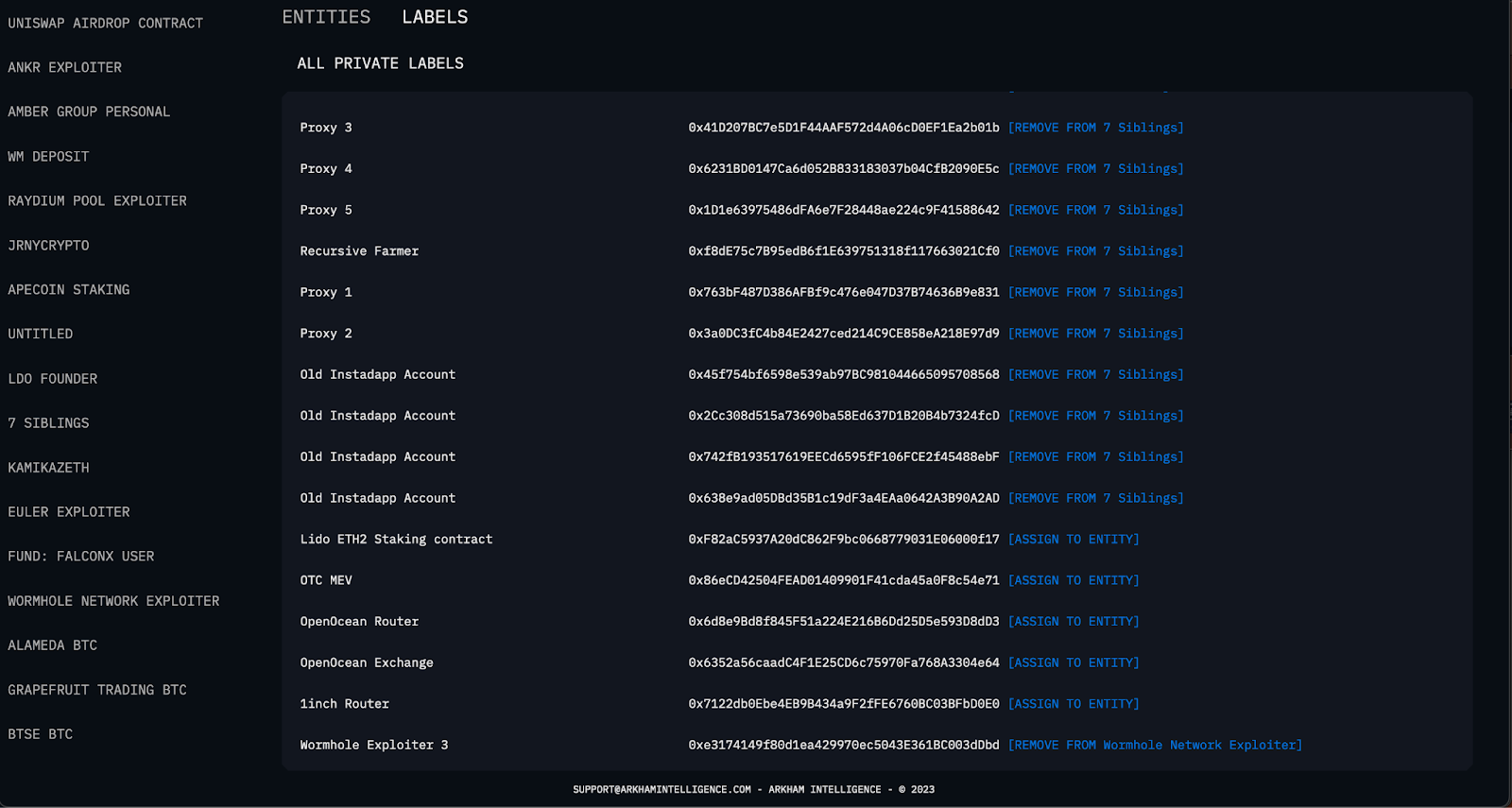This screenshot has height=808, width=1512.
Task: Click the Proxy 1 label name
Action: tap(326, 292)
